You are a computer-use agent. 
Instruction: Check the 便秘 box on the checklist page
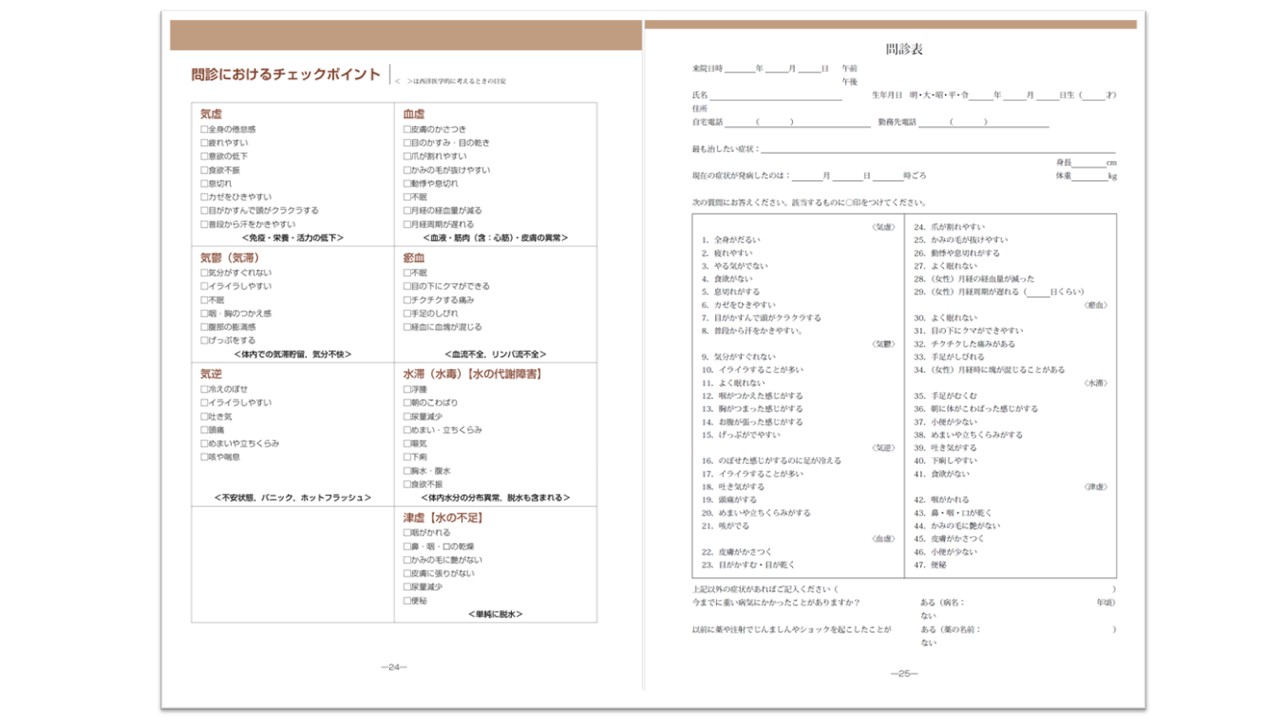coord(406,601)
